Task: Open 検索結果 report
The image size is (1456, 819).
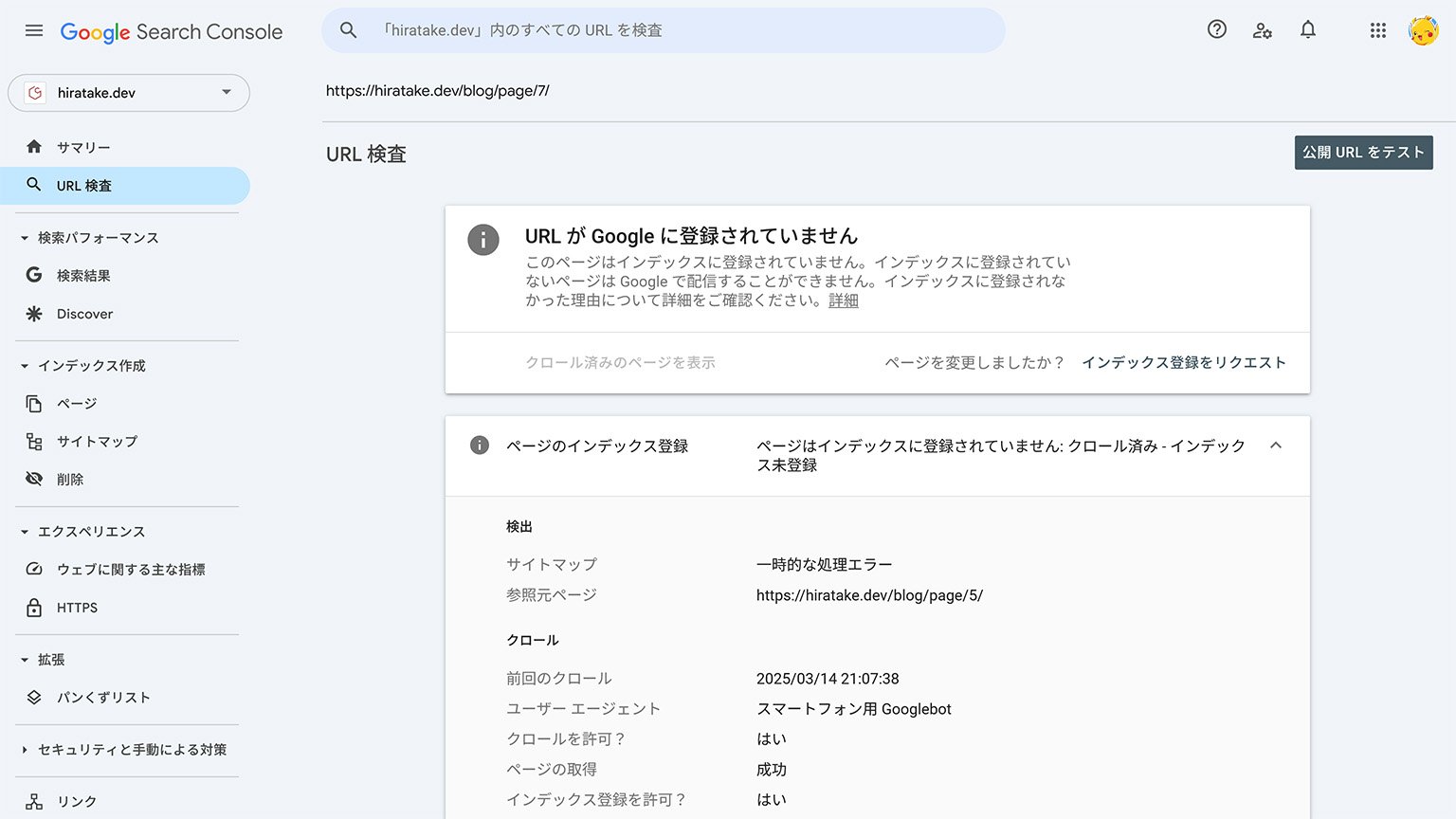Action: [x=125, y=276]
